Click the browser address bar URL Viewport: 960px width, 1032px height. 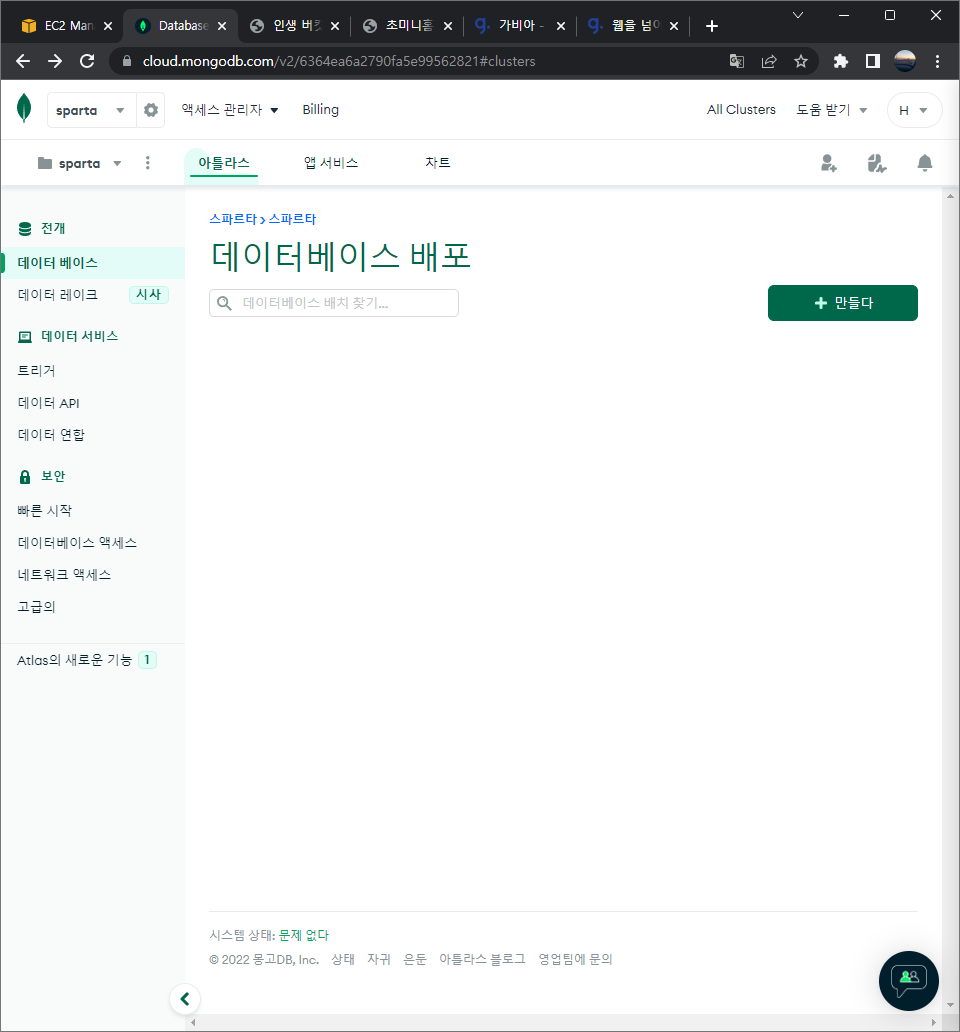coord(339,61)
